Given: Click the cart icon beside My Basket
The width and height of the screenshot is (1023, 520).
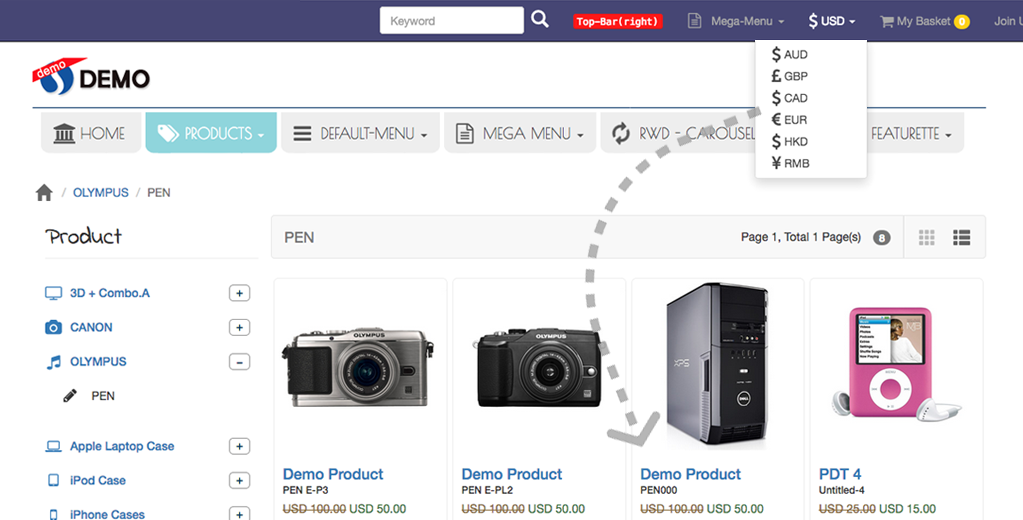Looking at the screenshot, I should (887, 22).
